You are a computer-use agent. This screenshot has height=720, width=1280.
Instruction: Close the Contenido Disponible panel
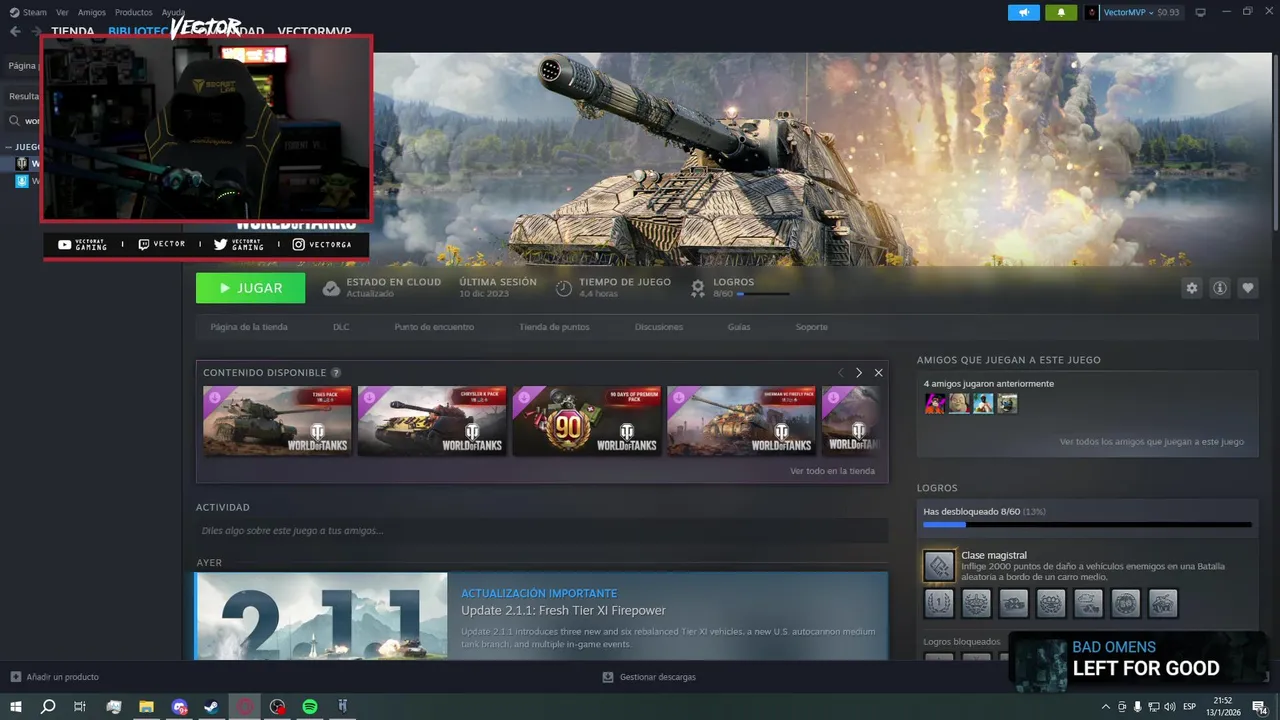click(878, 373)
